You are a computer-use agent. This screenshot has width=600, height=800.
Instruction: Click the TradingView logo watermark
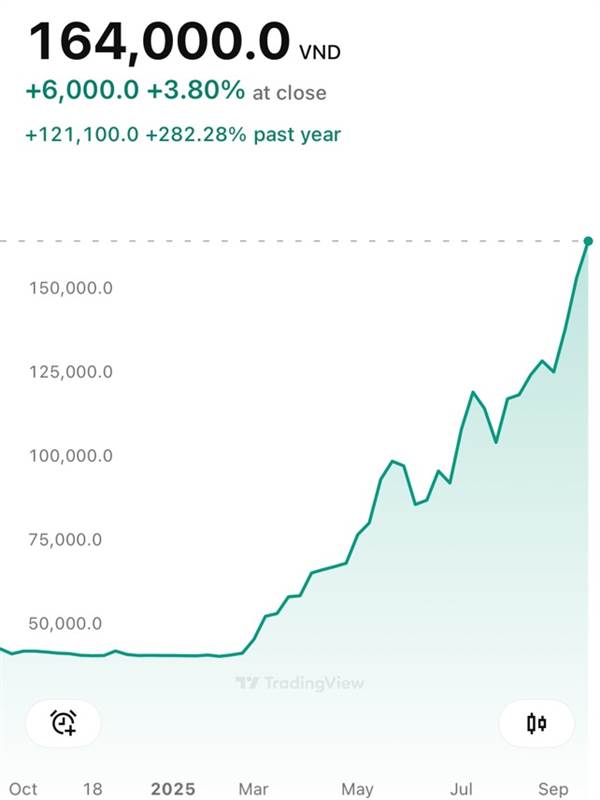300,683
